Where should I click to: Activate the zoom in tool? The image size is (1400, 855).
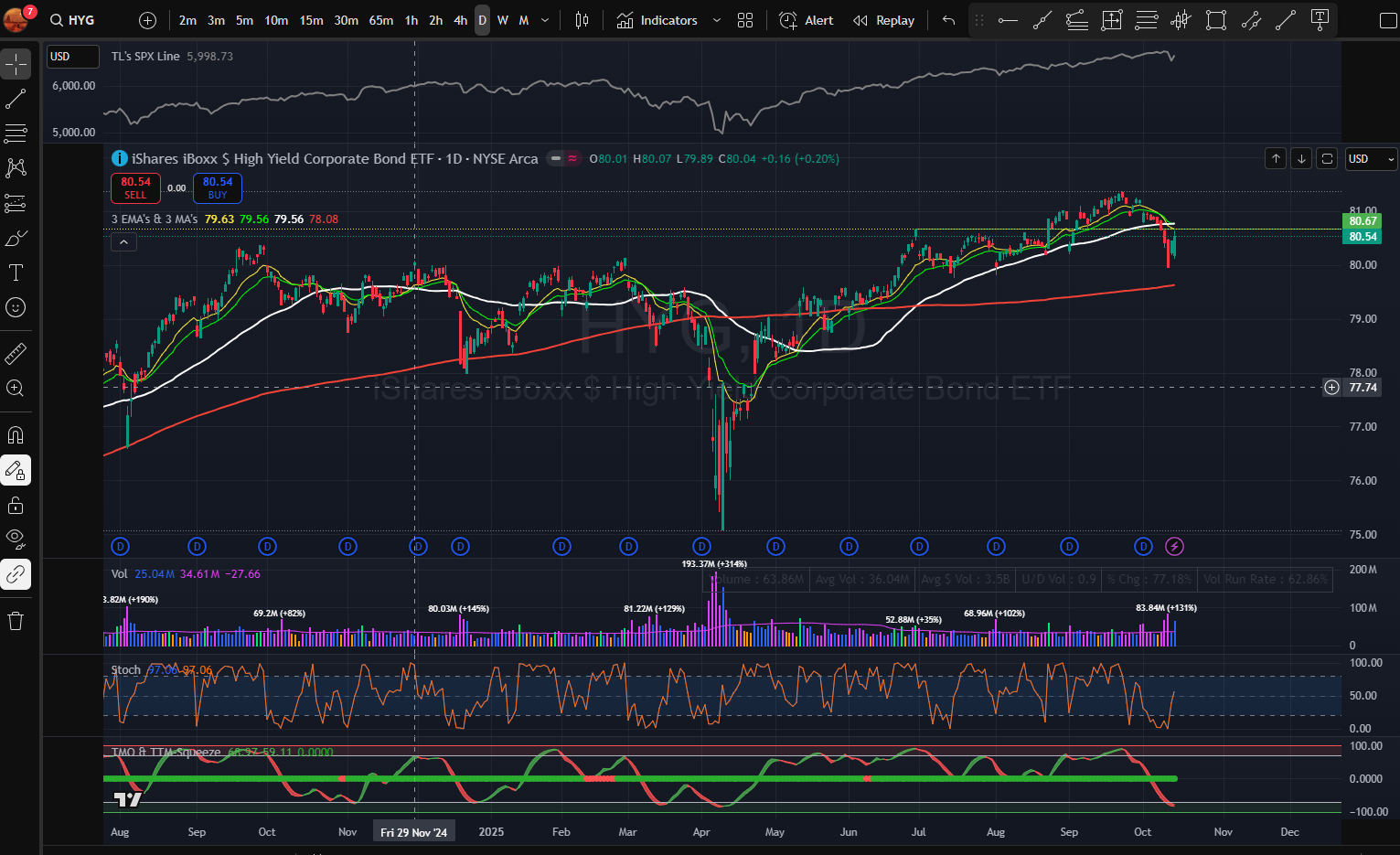coord(16,388)
